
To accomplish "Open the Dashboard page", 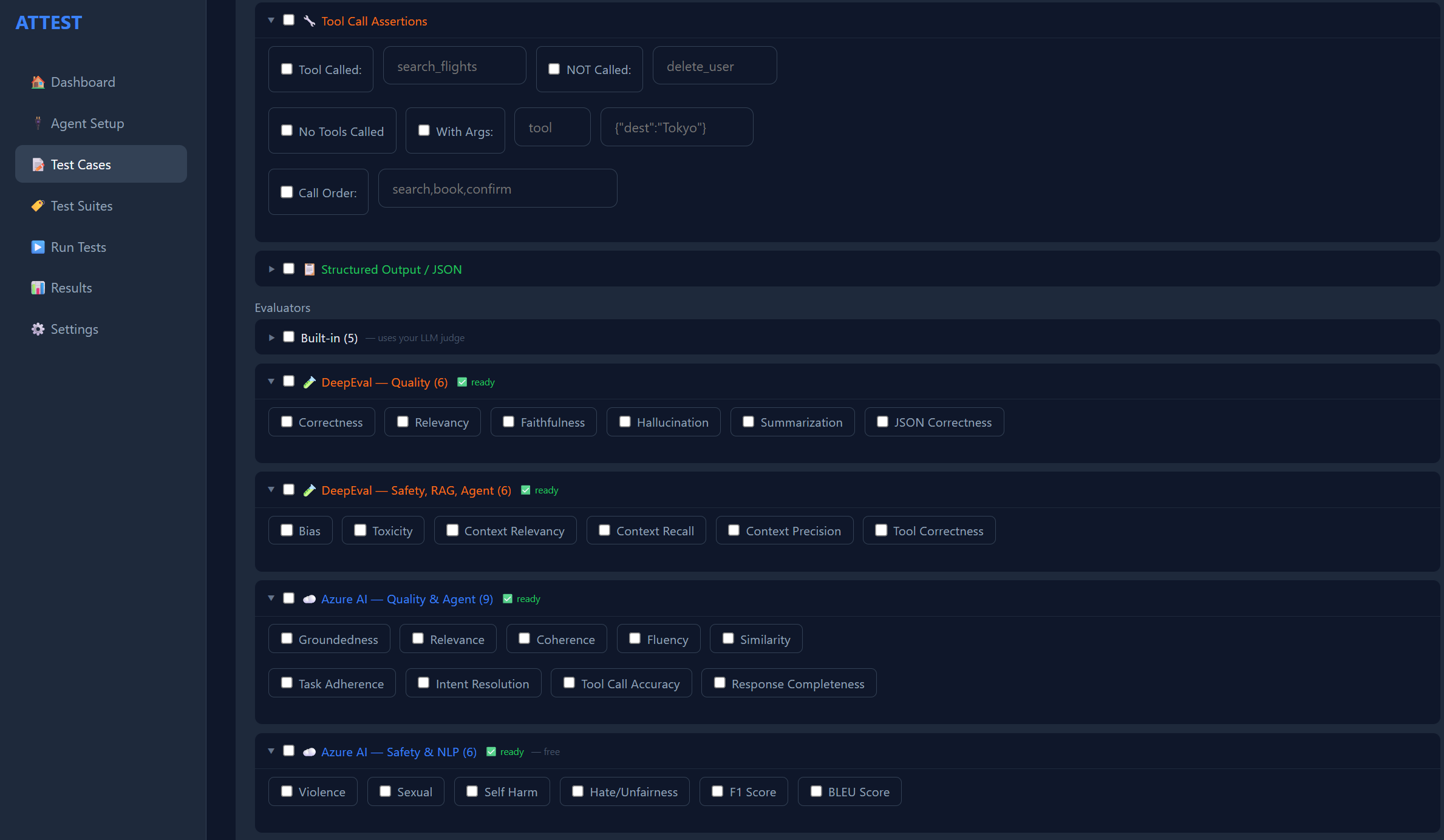I will [101, 82].
